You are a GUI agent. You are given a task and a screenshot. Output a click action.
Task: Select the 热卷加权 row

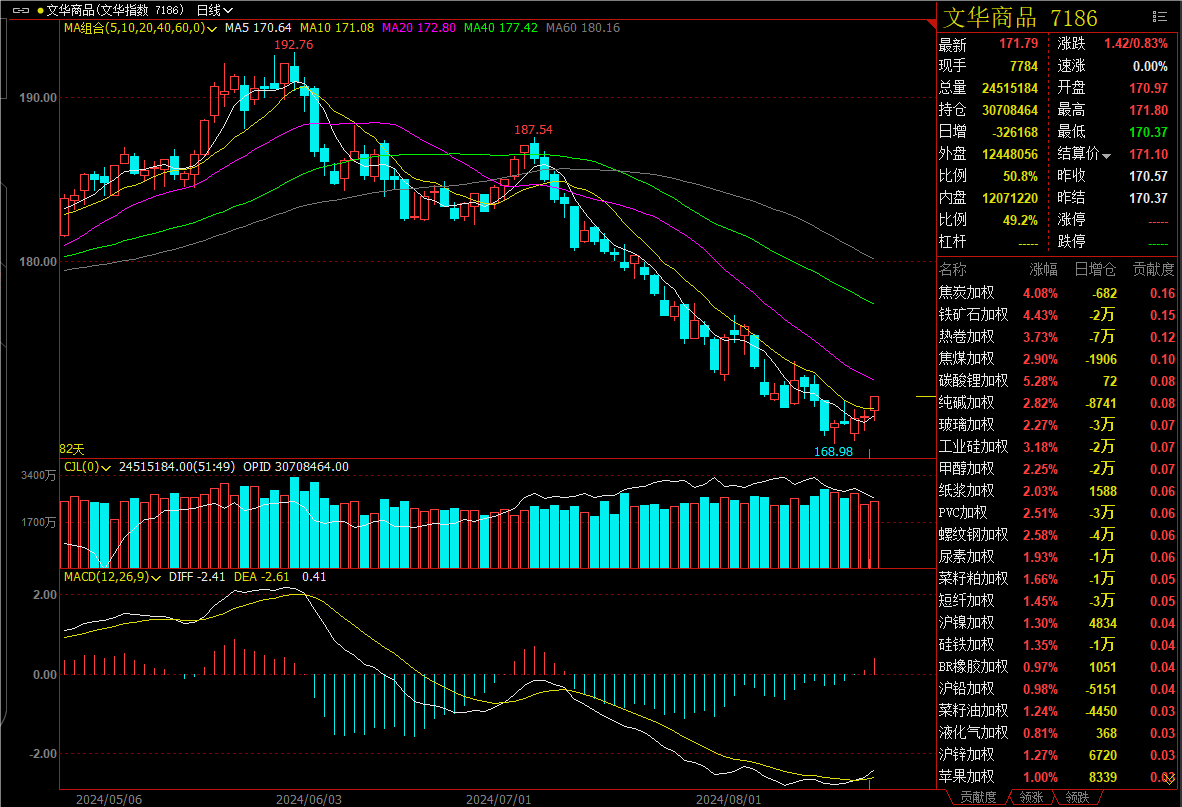(x=1057, y=337)
